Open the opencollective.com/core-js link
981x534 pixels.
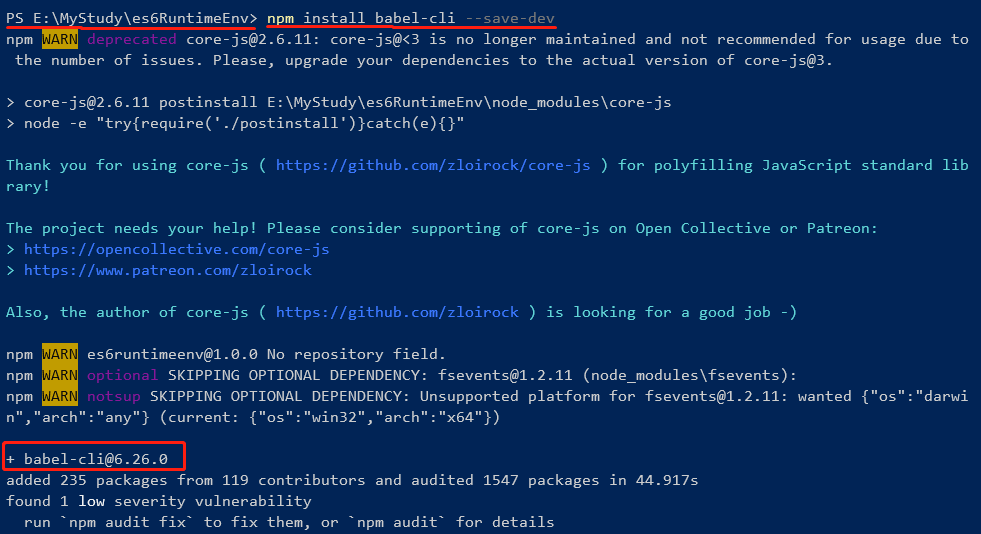[176, 249]
